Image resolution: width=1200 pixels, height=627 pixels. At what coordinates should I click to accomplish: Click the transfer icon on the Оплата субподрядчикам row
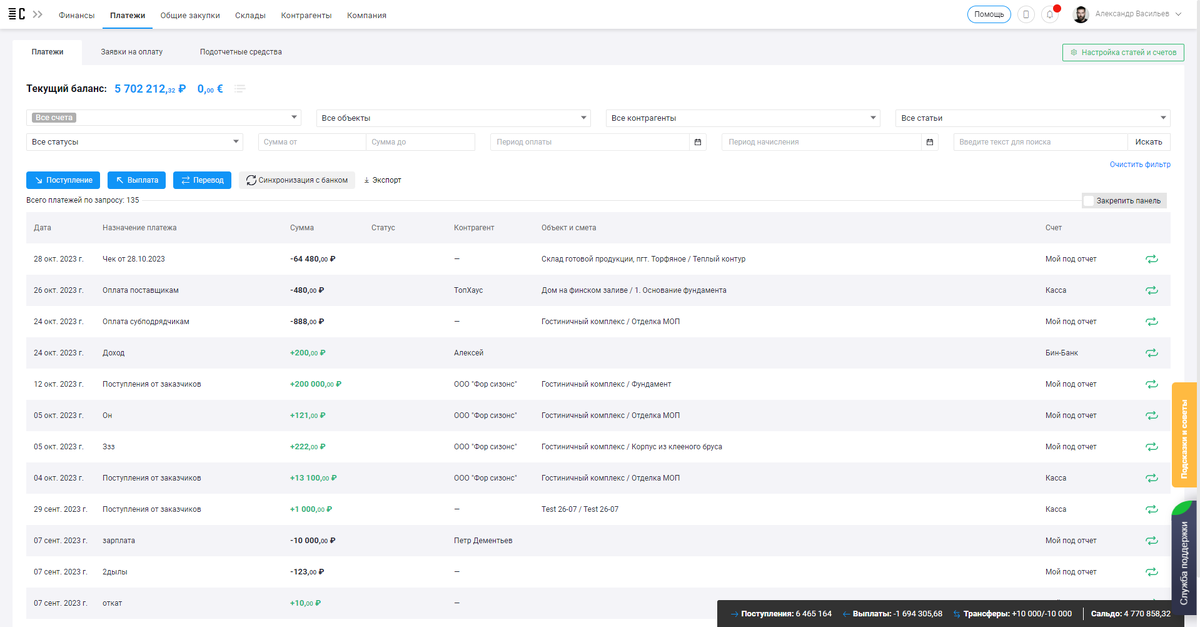[1152, 321]
